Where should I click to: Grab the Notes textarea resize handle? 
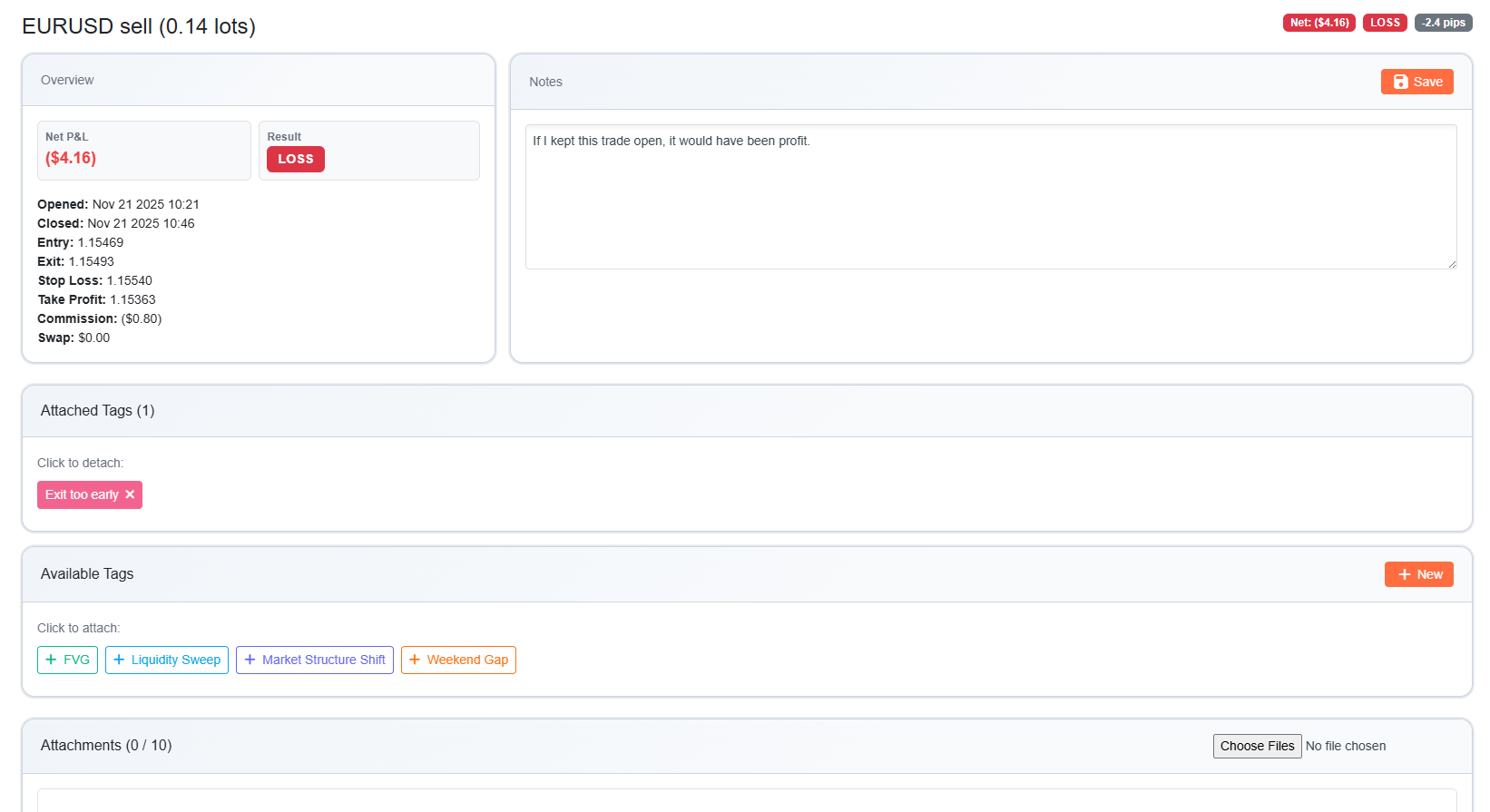point(1452,264)
